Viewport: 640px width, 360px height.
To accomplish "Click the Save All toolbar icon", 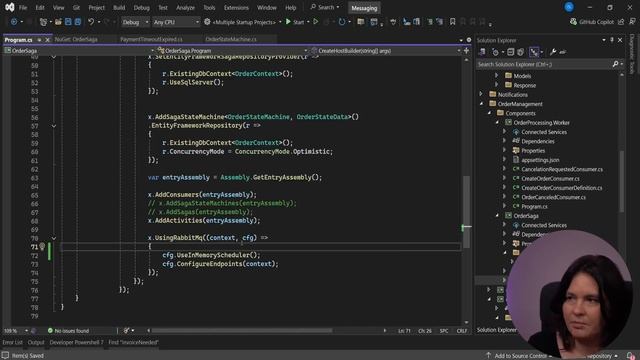I will coord(78,22).
